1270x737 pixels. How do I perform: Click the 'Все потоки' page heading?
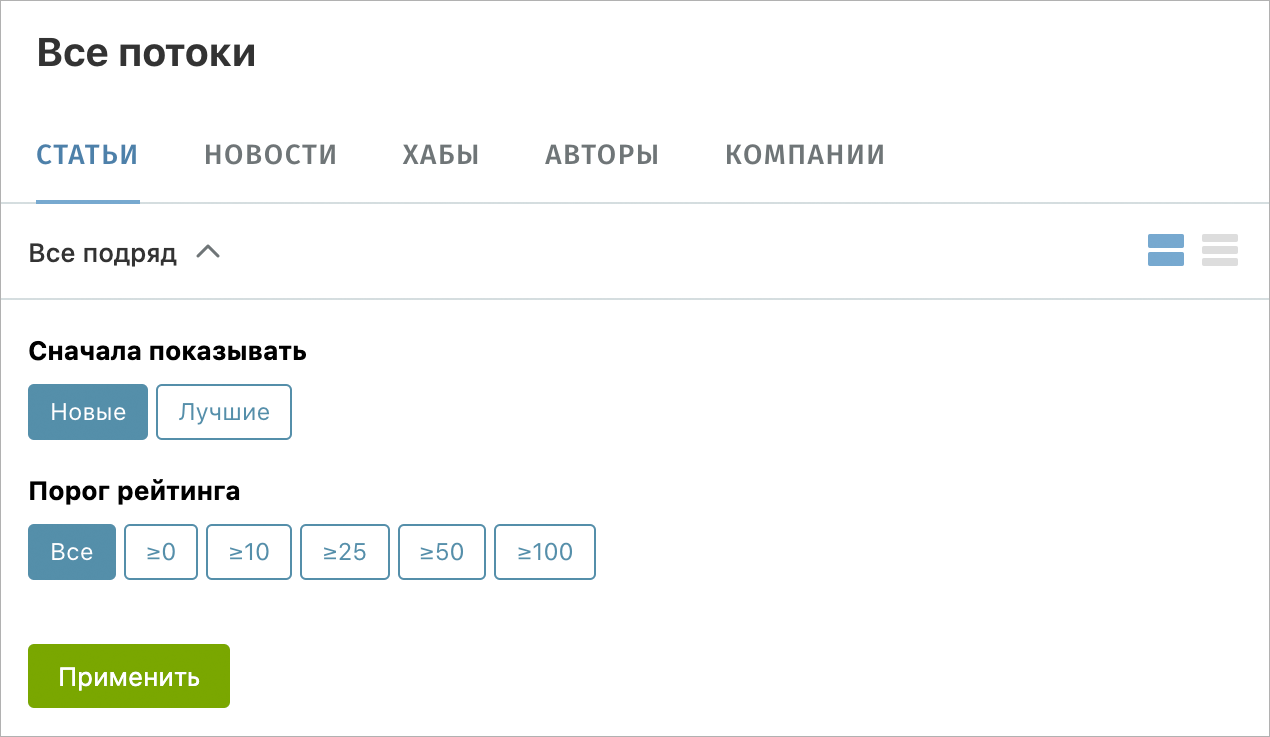pos(147,52)
